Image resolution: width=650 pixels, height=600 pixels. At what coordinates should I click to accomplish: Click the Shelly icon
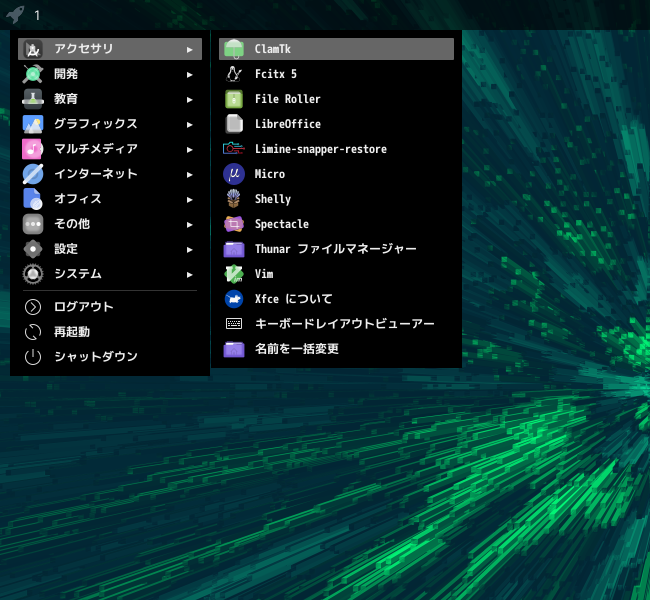(234, 199)
